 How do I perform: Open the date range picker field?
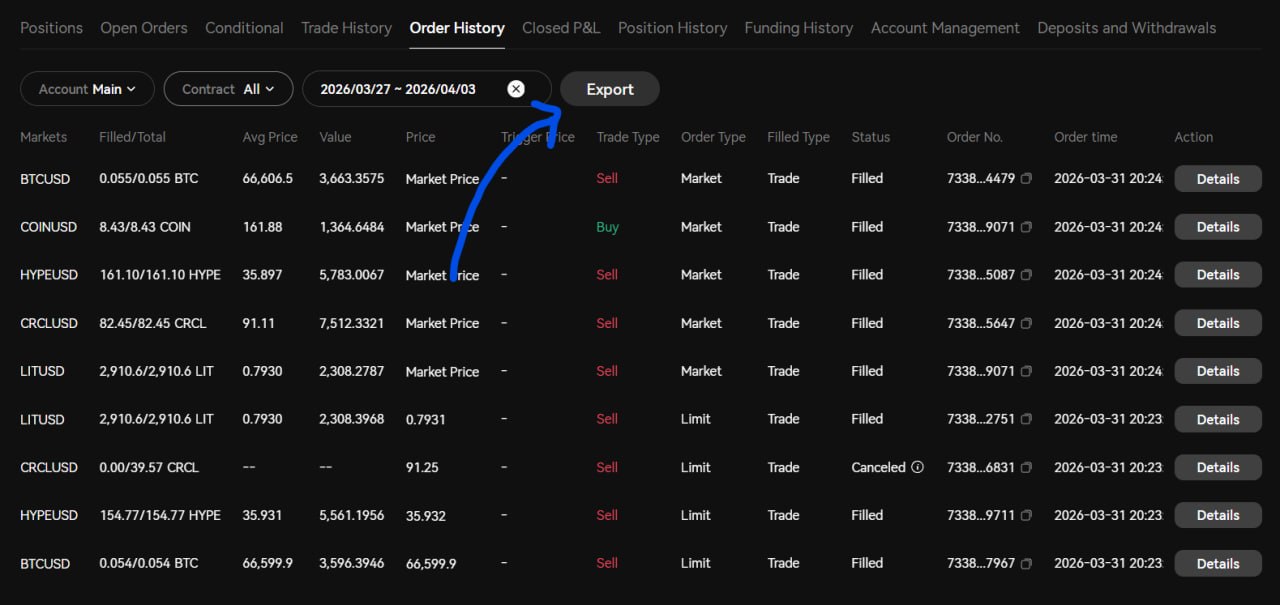click(398, 89)
